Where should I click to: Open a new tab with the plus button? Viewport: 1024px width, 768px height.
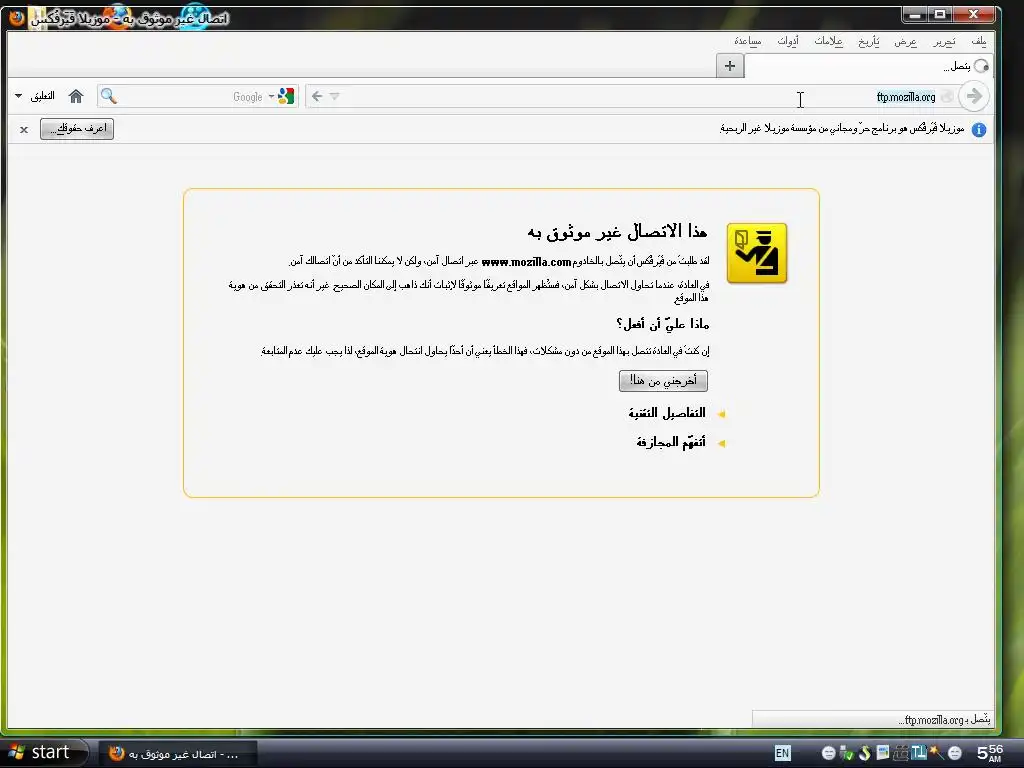(x=730, y=66)
